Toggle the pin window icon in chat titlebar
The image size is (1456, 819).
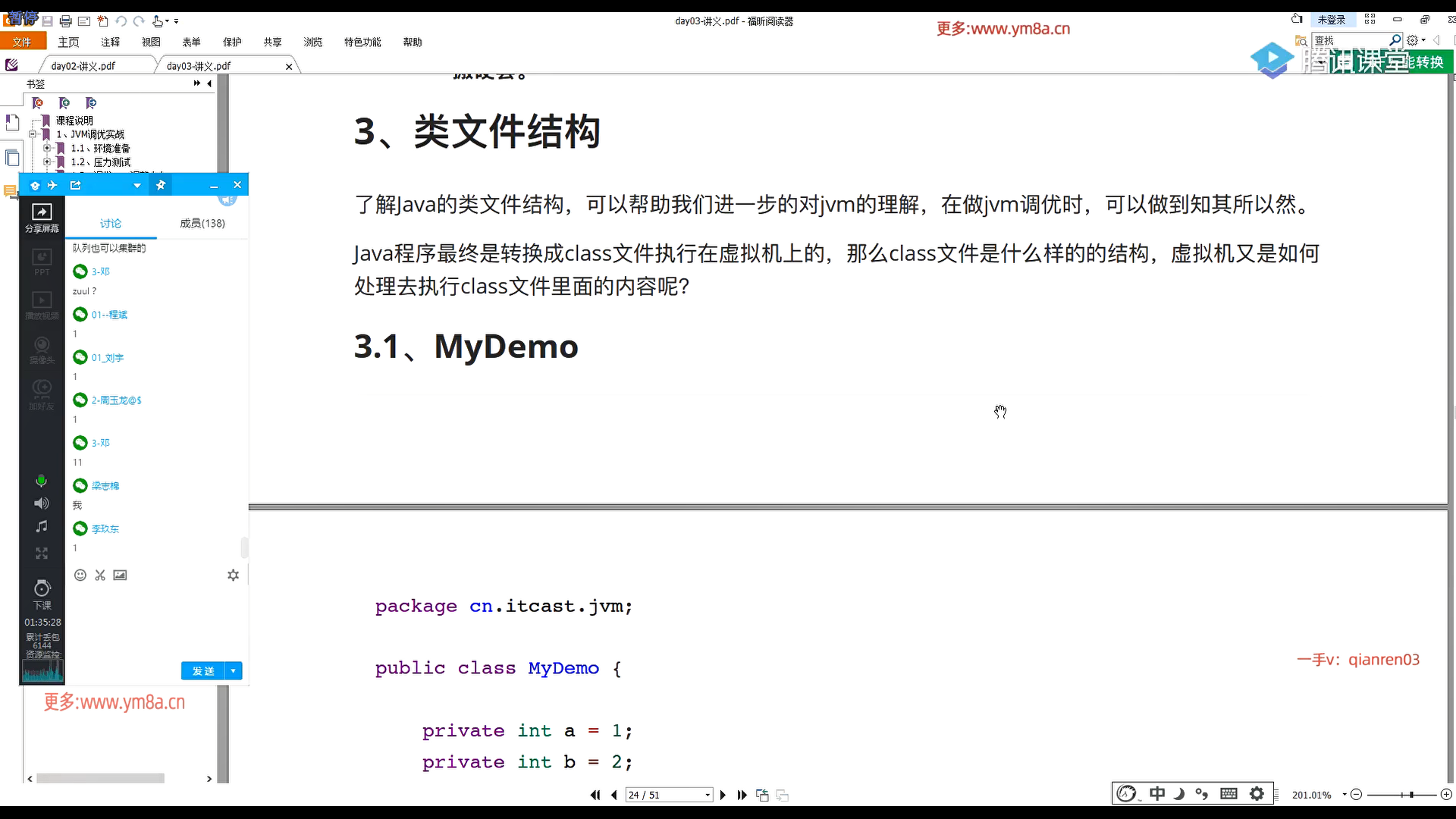(x=161, y=185)
